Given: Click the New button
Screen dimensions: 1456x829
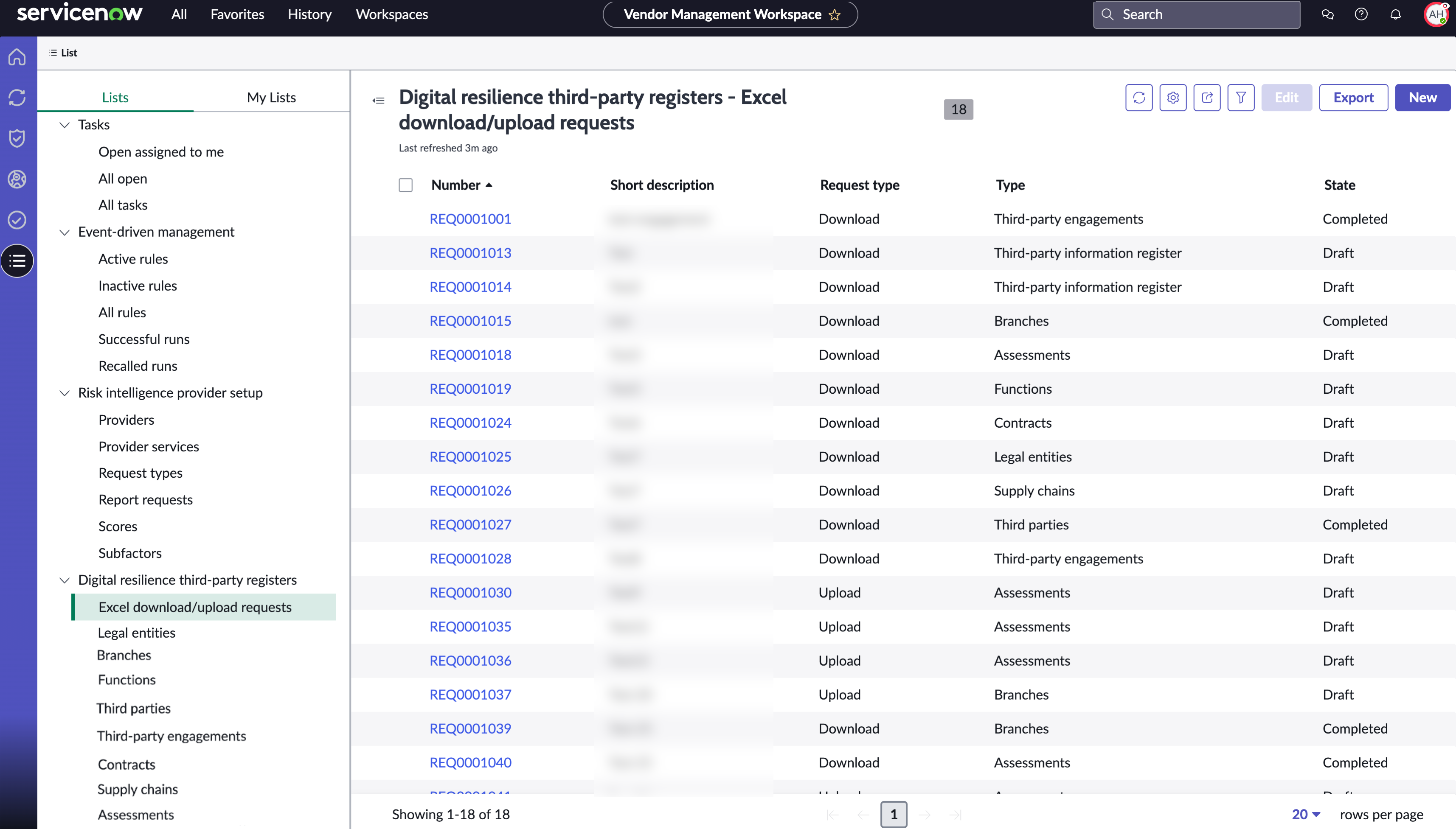Looking at the screenshot, I should (1422, 97).
